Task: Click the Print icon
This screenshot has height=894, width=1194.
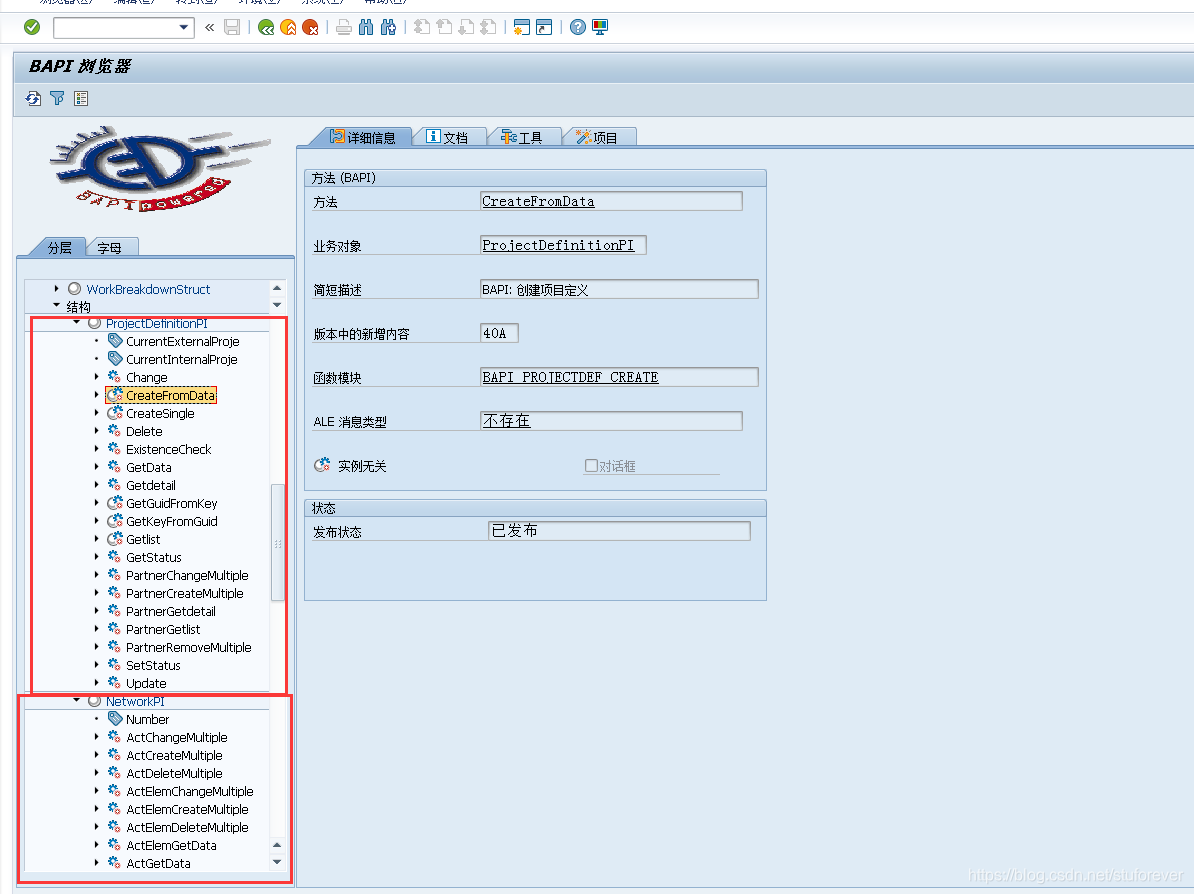Action: tap(343, 27)
